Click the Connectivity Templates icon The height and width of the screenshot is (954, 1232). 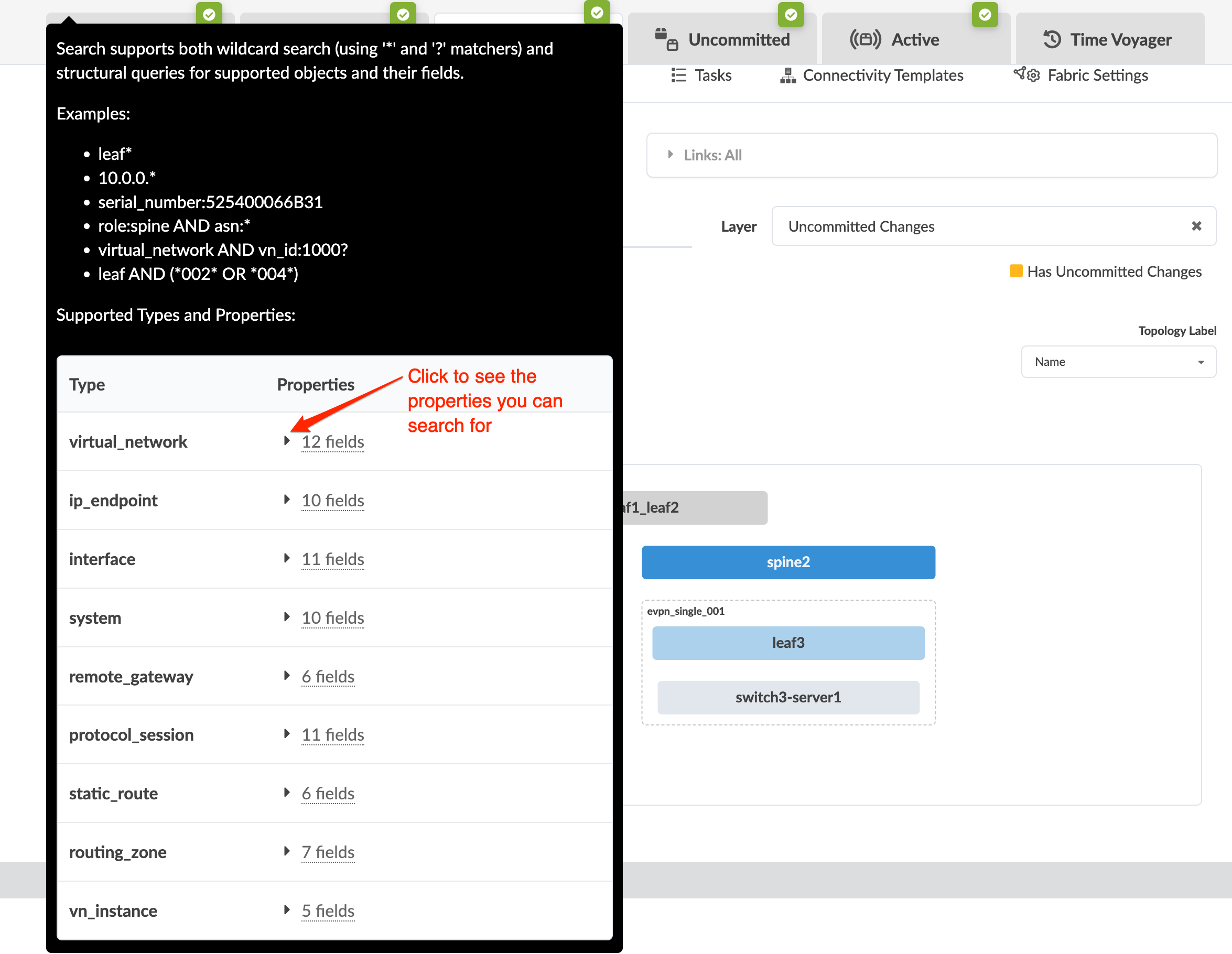787,75
